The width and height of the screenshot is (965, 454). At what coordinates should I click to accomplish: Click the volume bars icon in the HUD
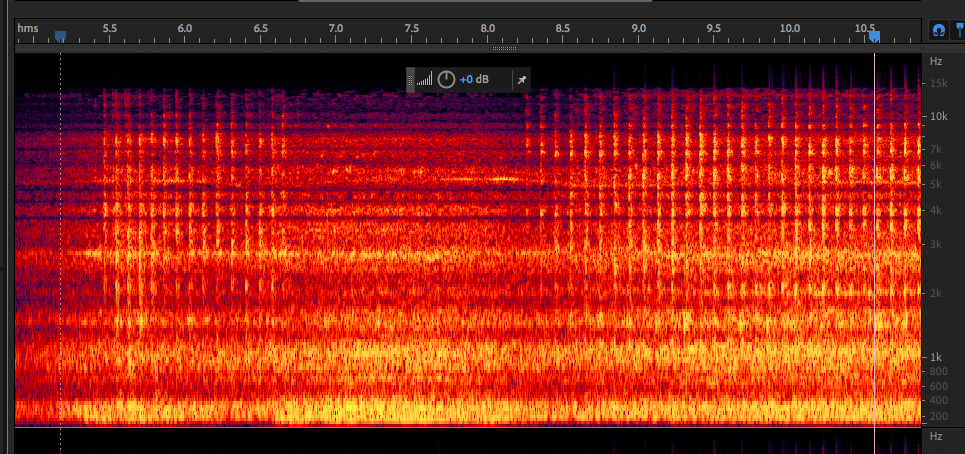(425, 80)
